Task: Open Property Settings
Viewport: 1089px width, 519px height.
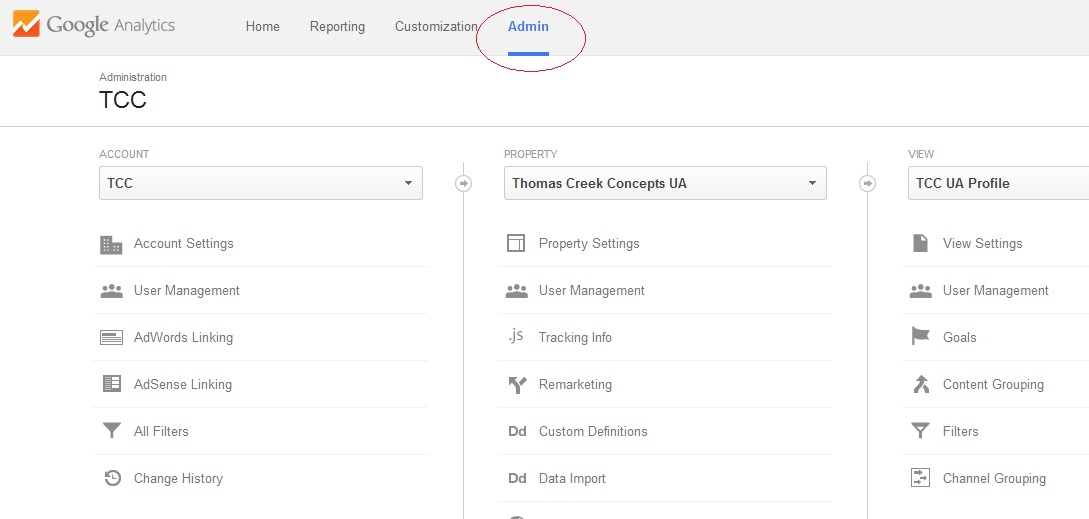Action: click(589, 244)
